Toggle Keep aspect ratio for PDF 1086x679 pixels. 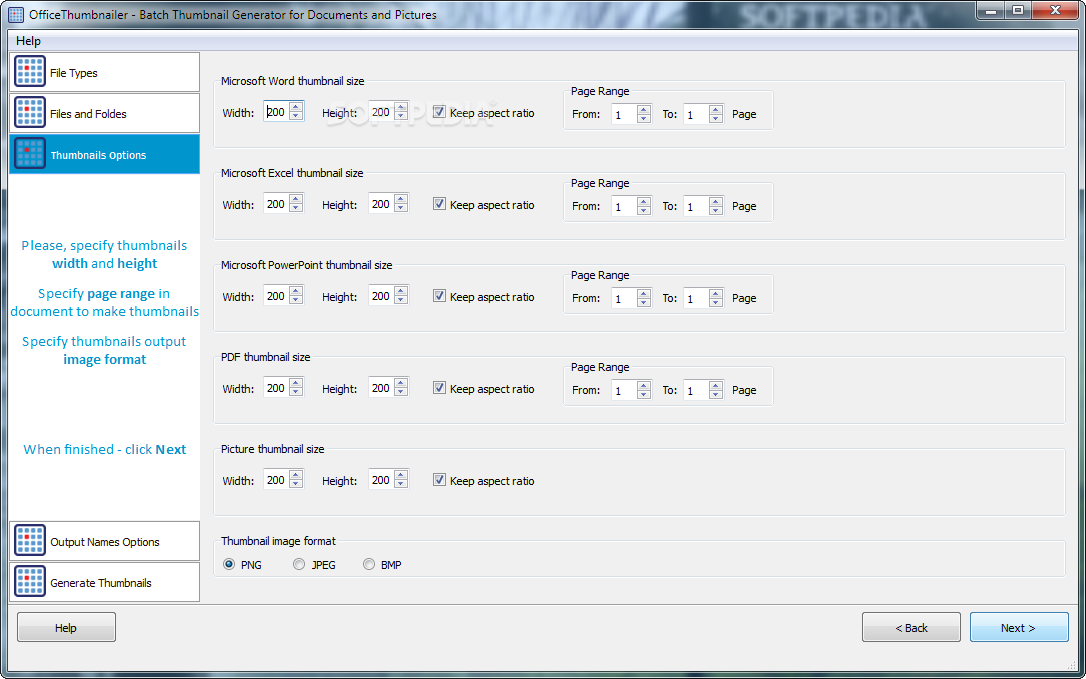click(x=439, y=388)
